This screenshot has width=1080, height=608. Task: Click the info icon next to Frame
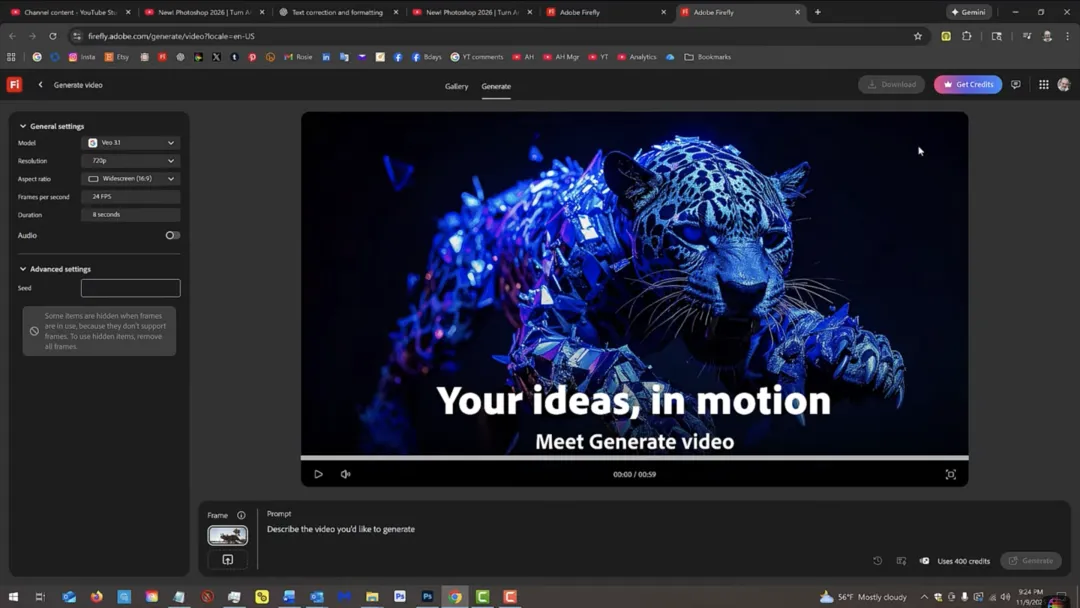click(239, 514)
